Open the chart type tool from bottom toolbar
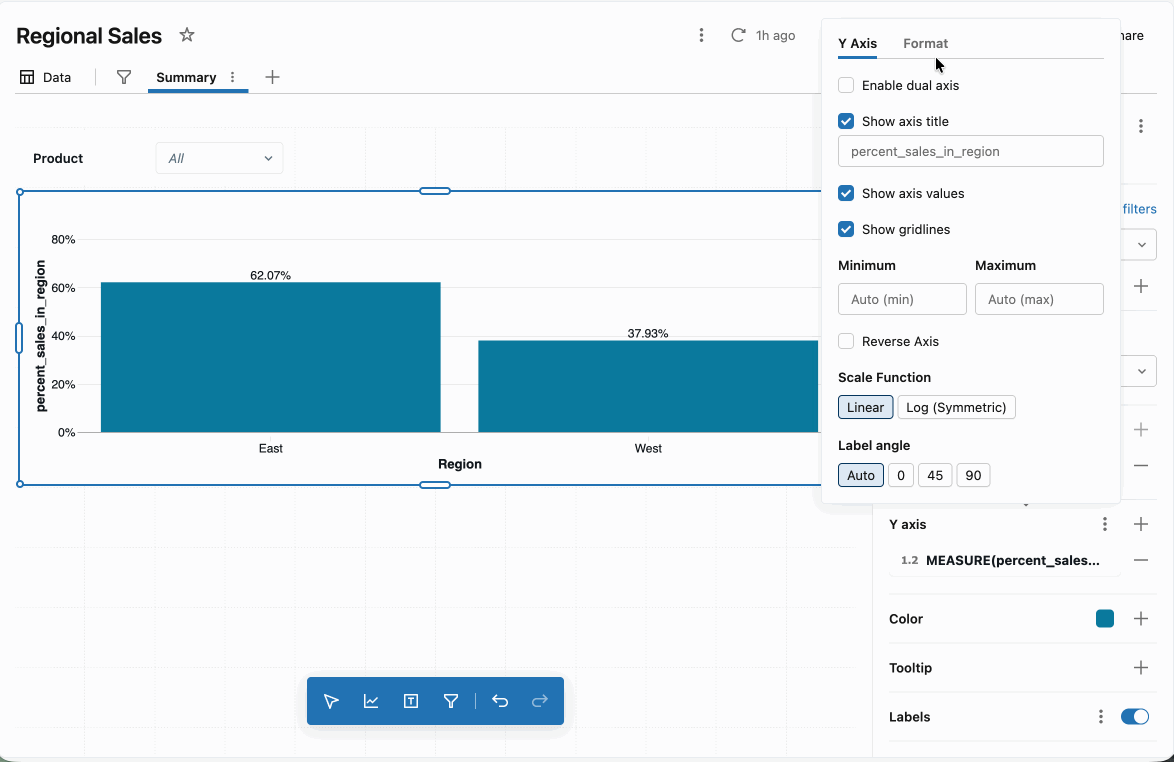Screen dimensions: 1174x762 click(371, 701)
